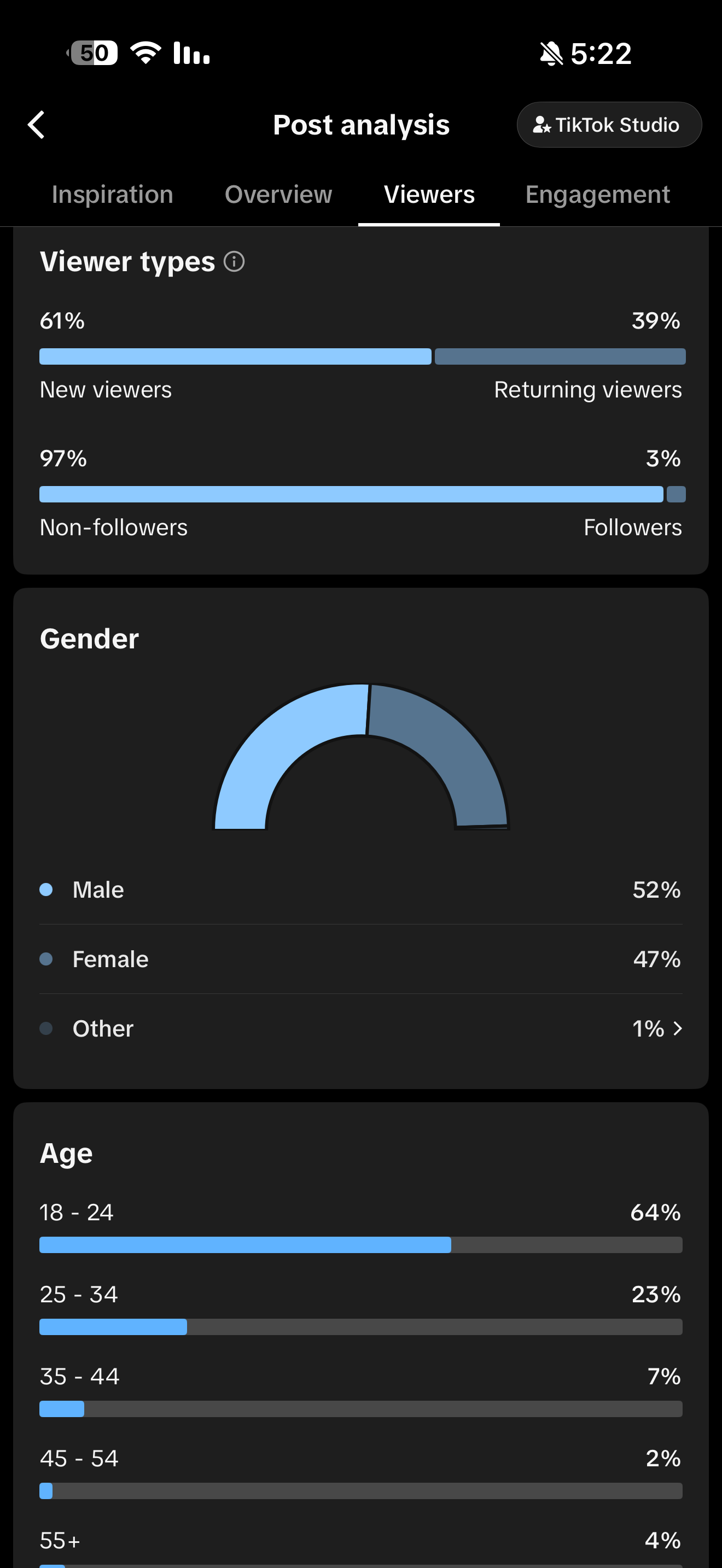
Task: Select the Viewers tab
Action: pyautogui.click(x=429, y=195)
